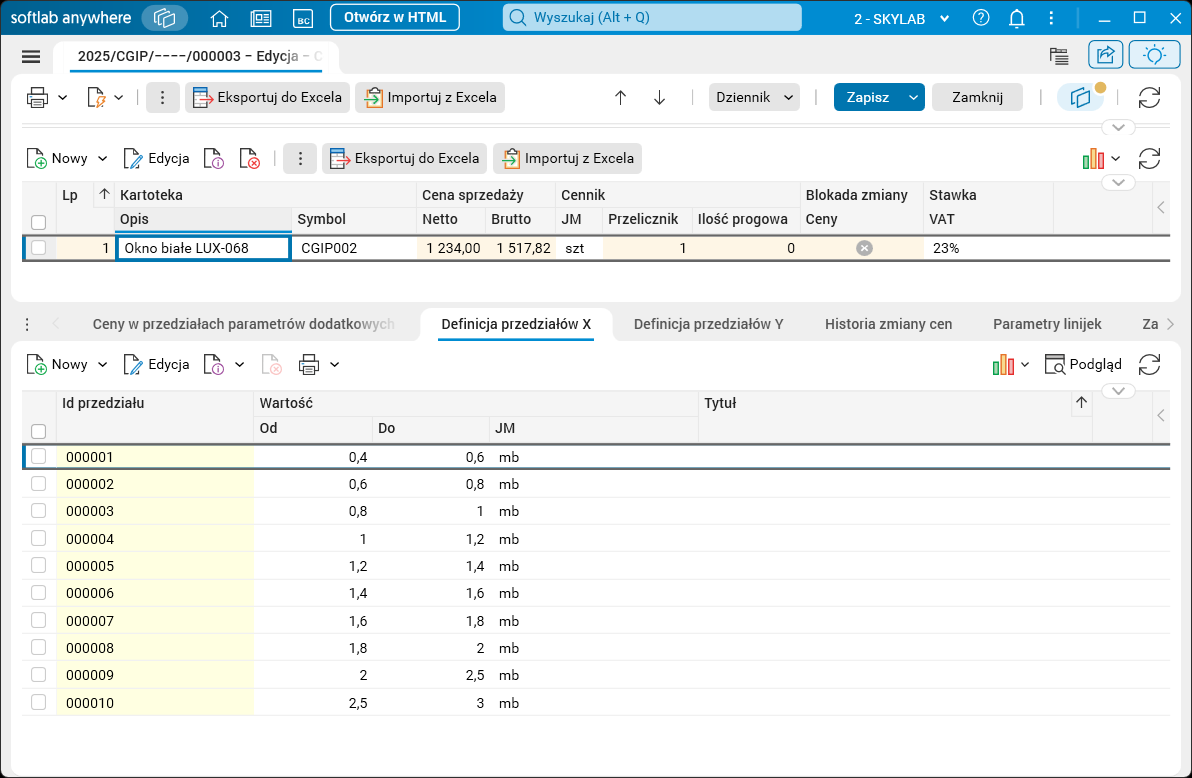
Task: Tick the checkbox for interval 000007
Action: pos(39,621)
